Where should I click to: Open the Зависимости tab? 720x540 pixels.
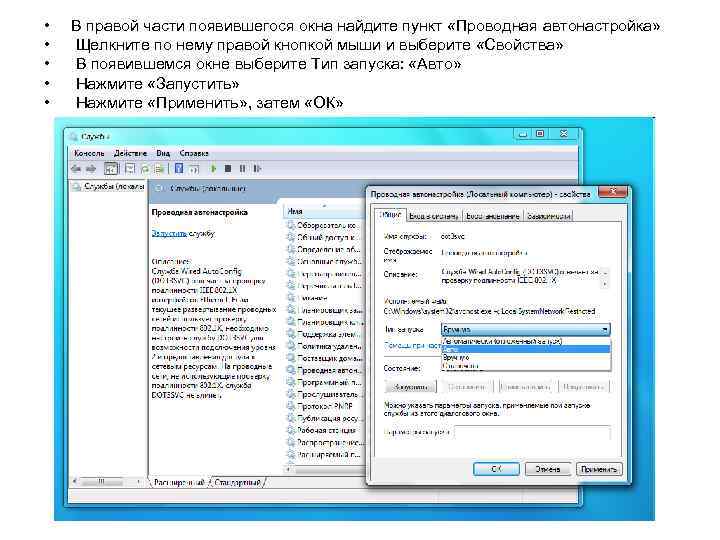pyautogui.click(x=549, y=216)
